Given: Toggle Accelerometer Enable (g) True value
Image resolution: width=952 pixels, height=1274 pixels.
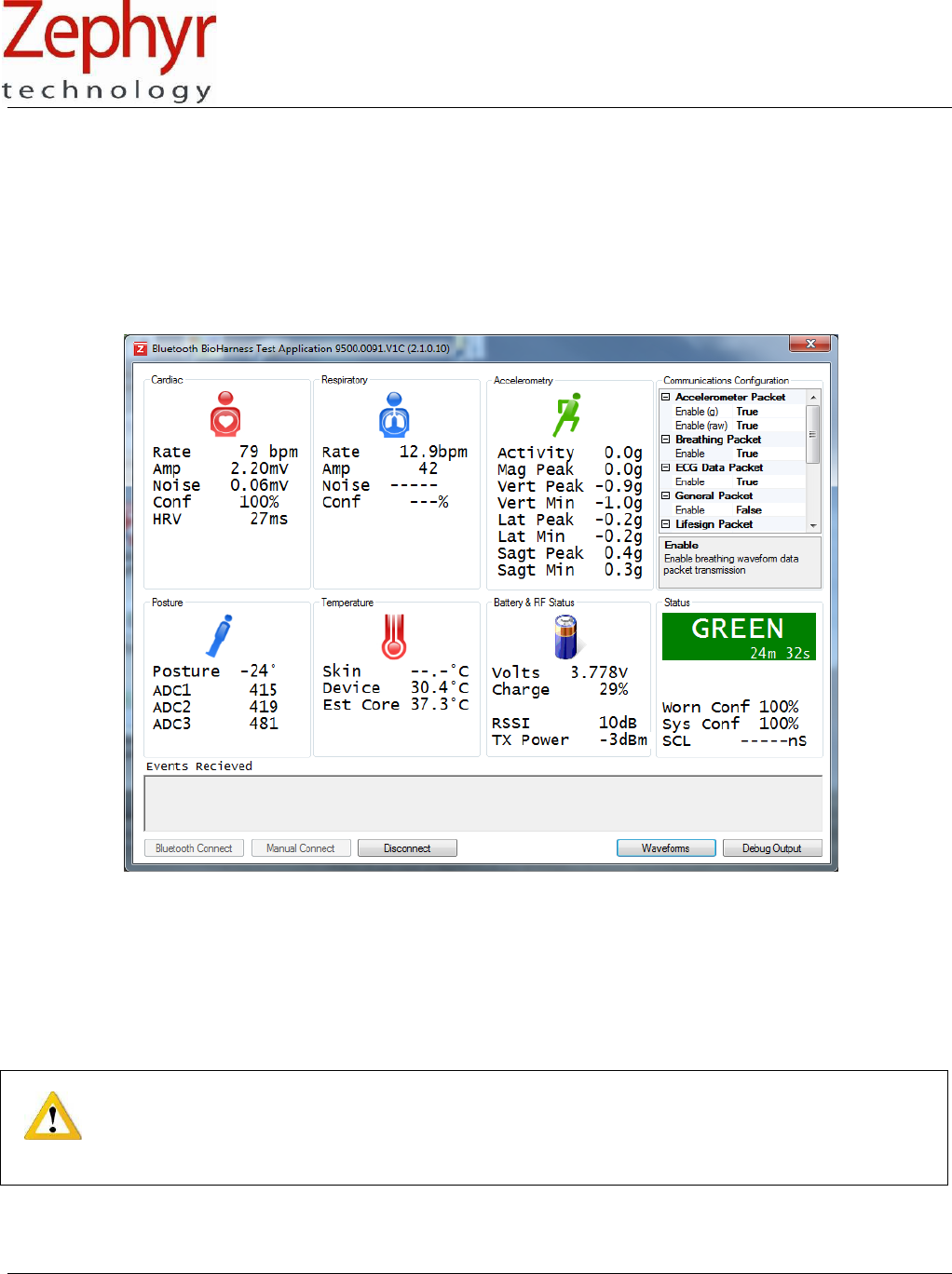Looking at the screenshot, I should 747,412.
